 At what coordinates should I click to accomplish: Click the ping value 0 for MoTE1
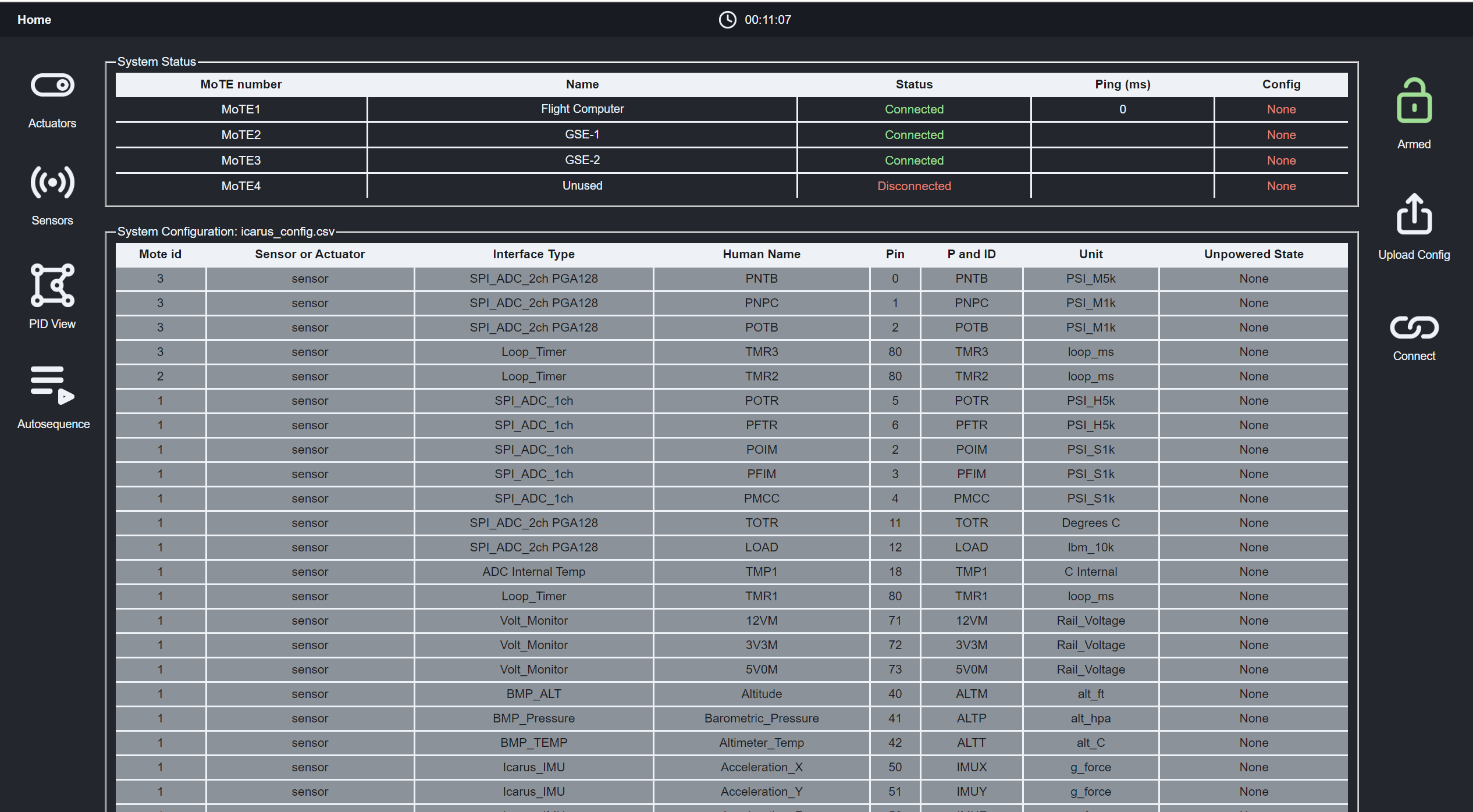[x=1123, y=109]
